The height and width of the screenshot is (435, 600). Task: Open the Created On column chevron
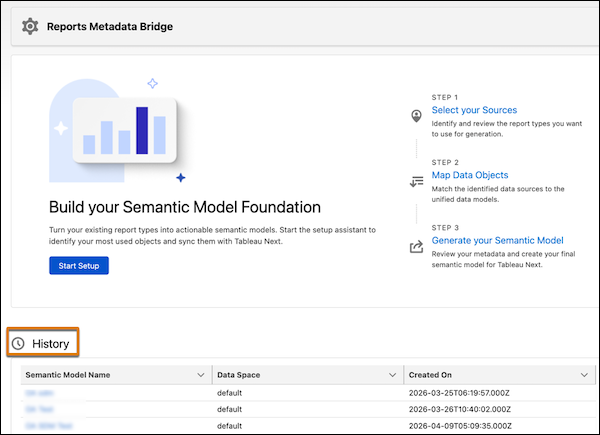tap(584, 375)
